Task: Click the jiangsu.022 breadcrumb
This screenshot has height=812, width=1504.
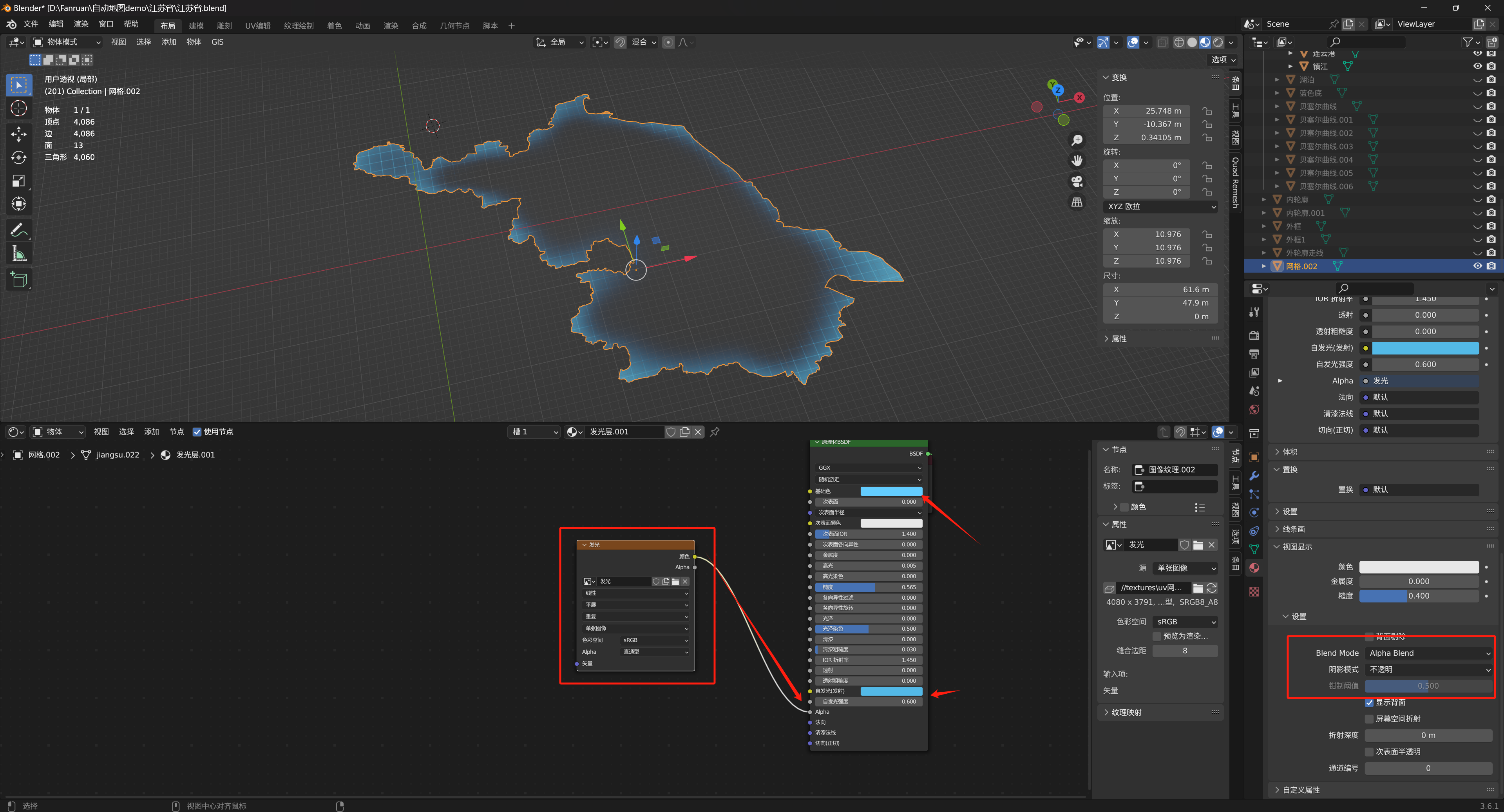Action: click(x=118, y=455)
